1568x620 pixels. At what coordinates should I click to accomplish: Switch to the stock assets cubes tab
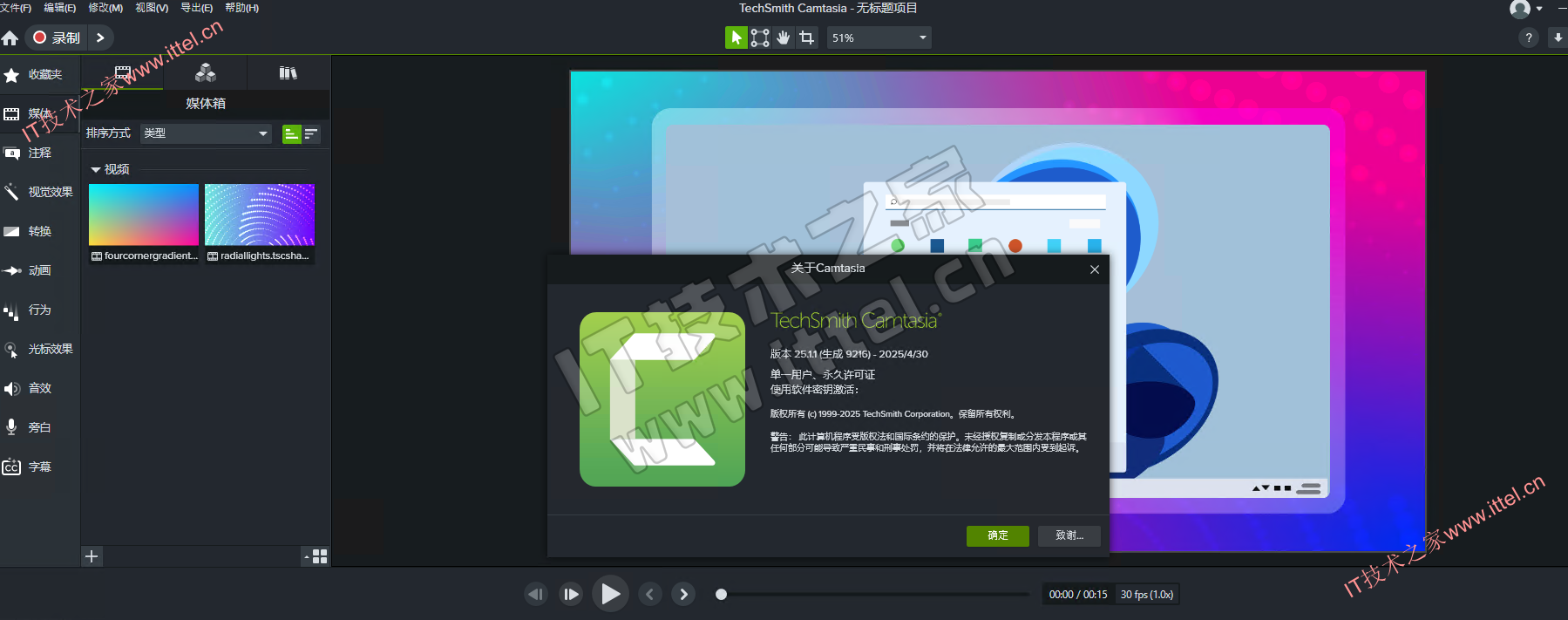pos(206,73)
